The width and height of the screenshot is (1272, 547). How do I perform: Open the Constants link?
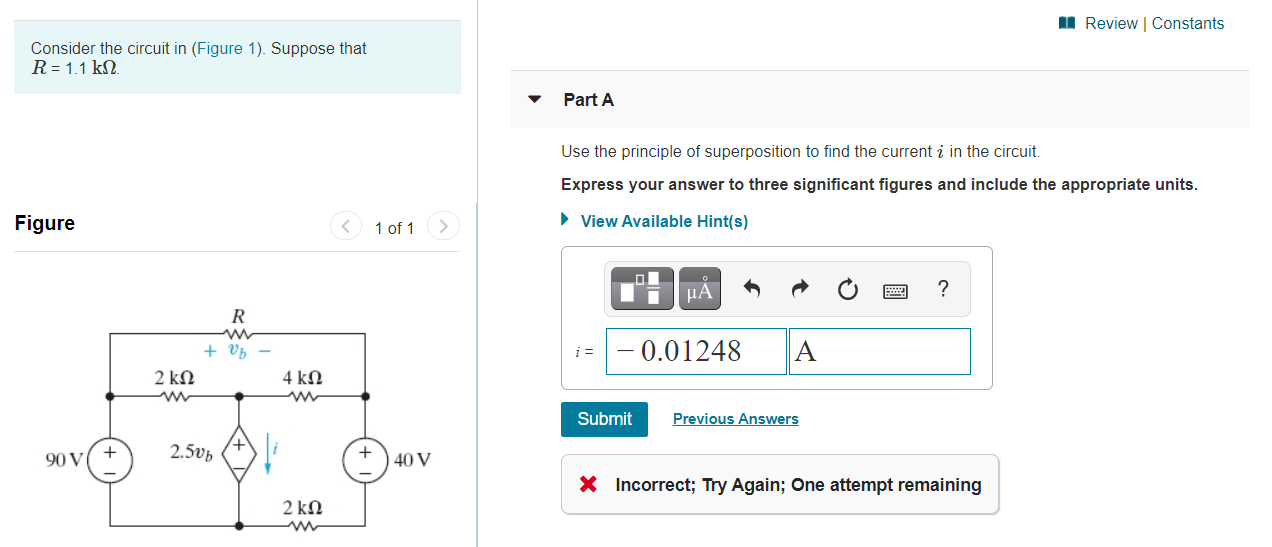coord(1188,23)
